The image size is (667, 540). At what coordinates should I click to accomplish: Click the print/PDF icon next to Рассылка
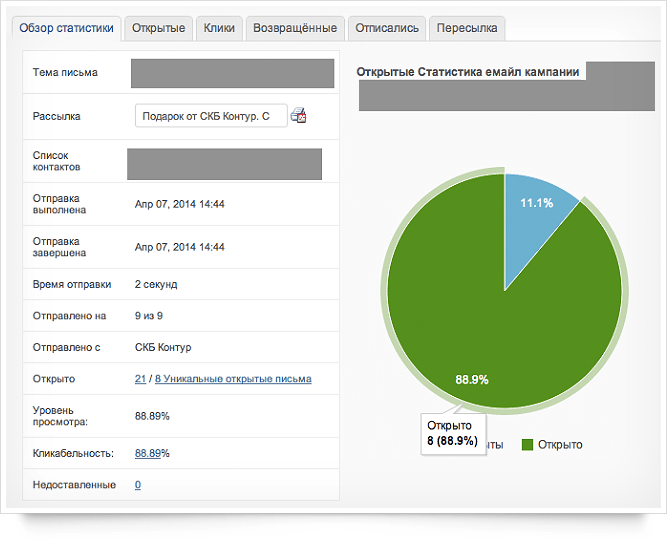tap(298, 115)
